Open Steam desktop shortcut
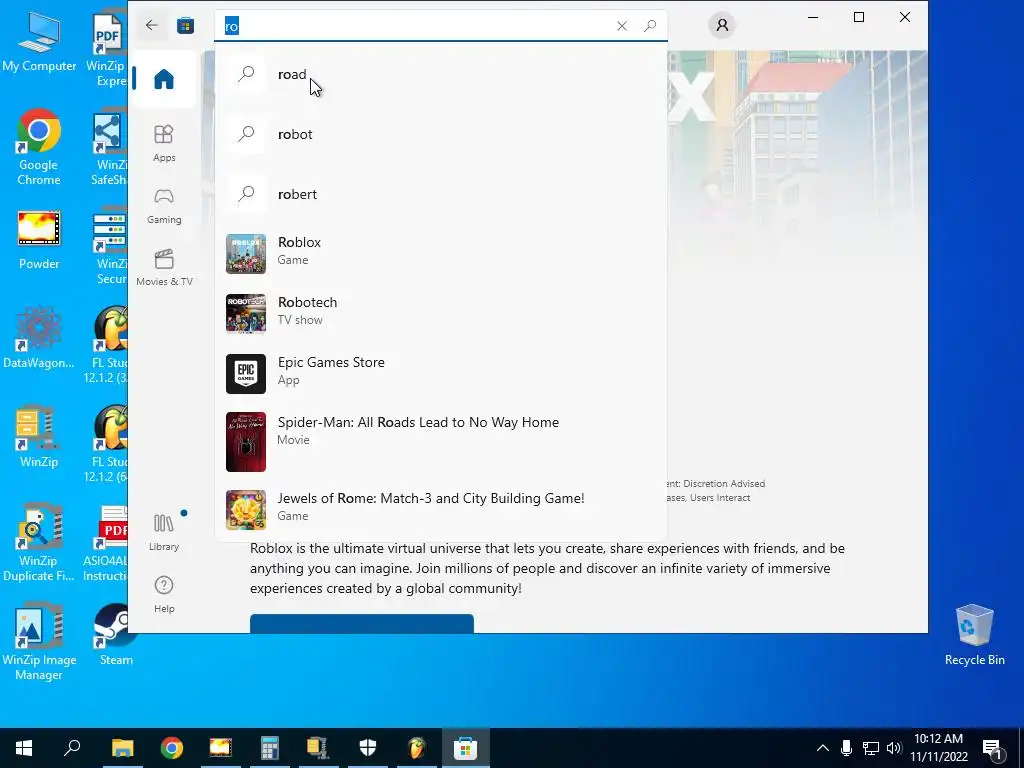This screenshot has height=768, width=1024. point(116,635)
